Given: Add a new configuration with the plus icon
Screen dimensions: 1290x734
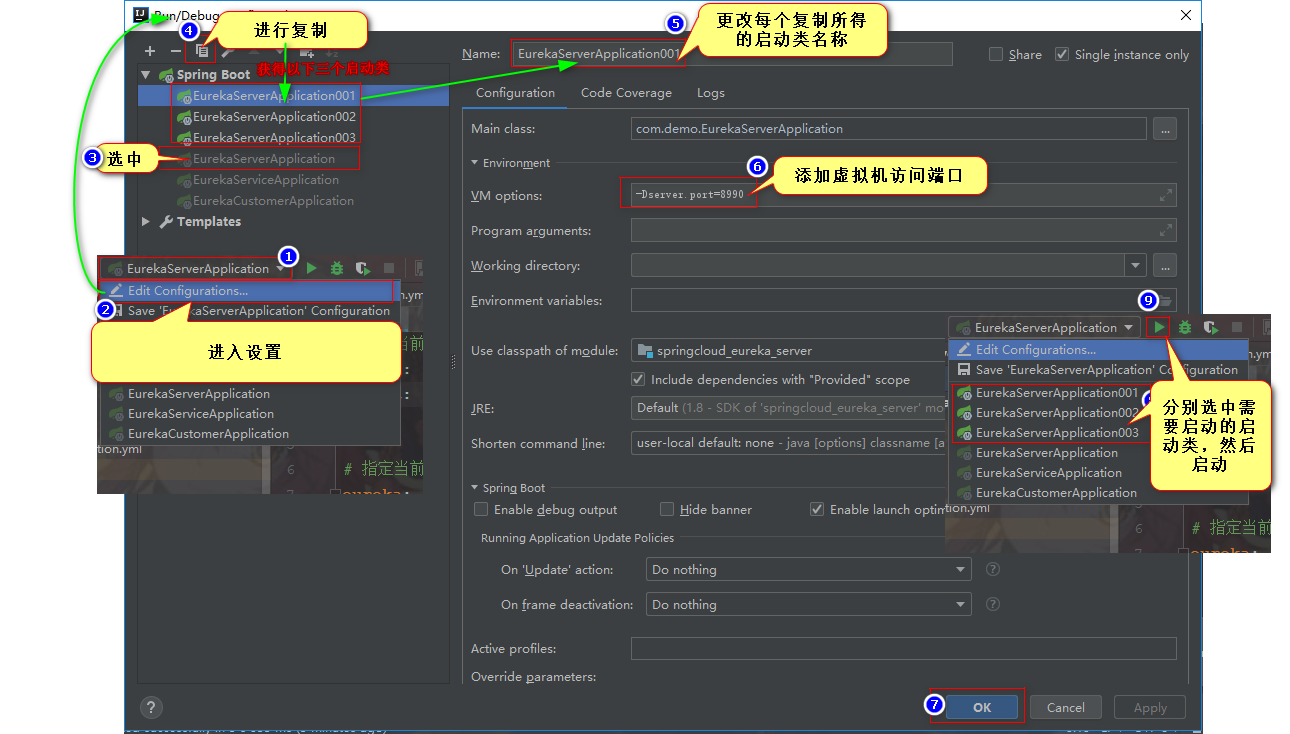Looking at the screenshot, I should pos(150,51).
